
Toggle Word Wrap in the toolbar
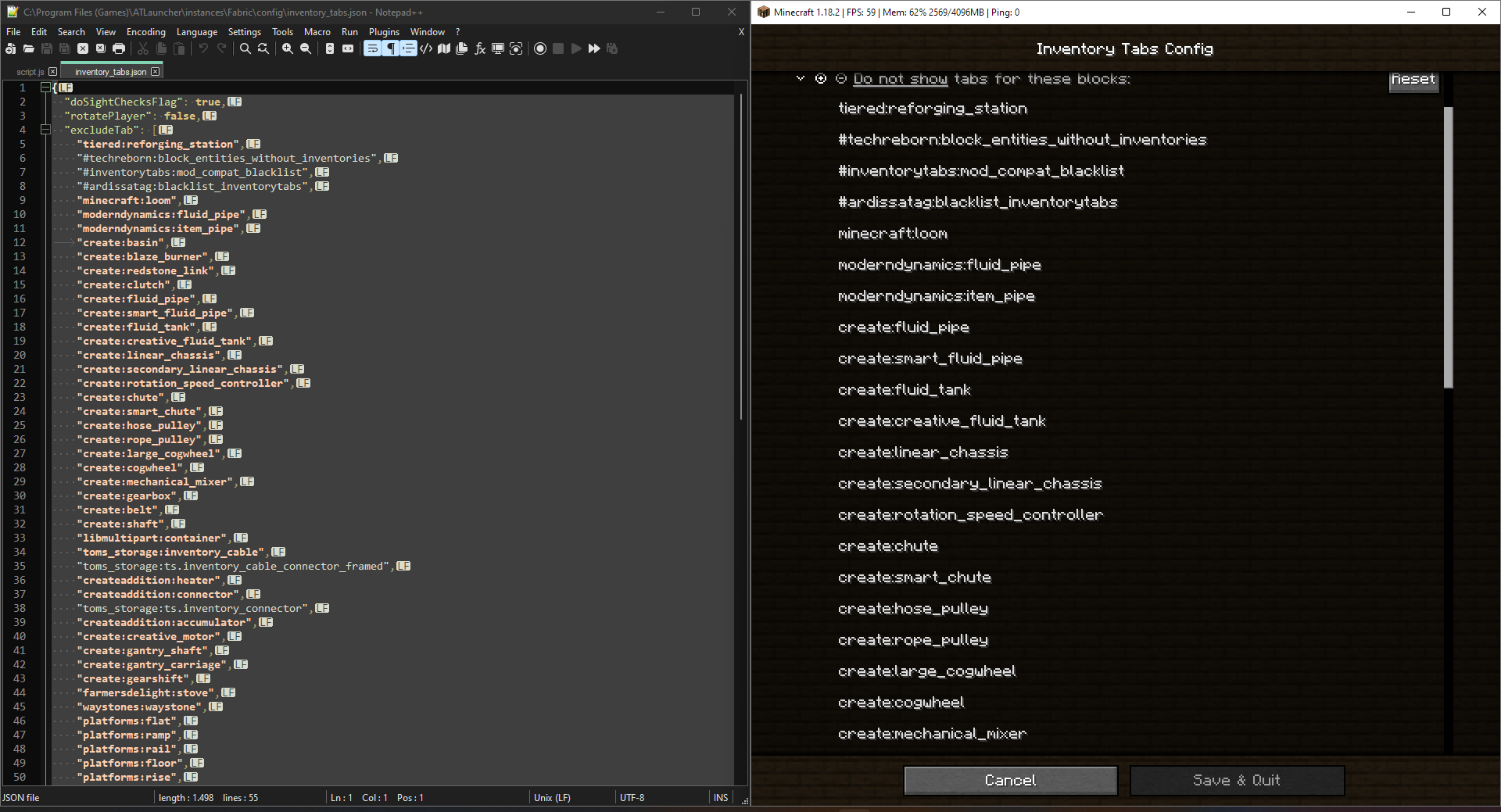pos(372,48)
